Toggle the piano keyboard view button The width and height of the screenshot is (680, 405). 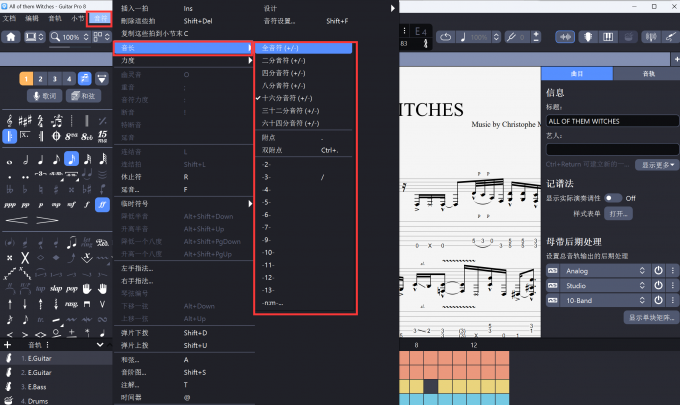[x=608, y=37]
